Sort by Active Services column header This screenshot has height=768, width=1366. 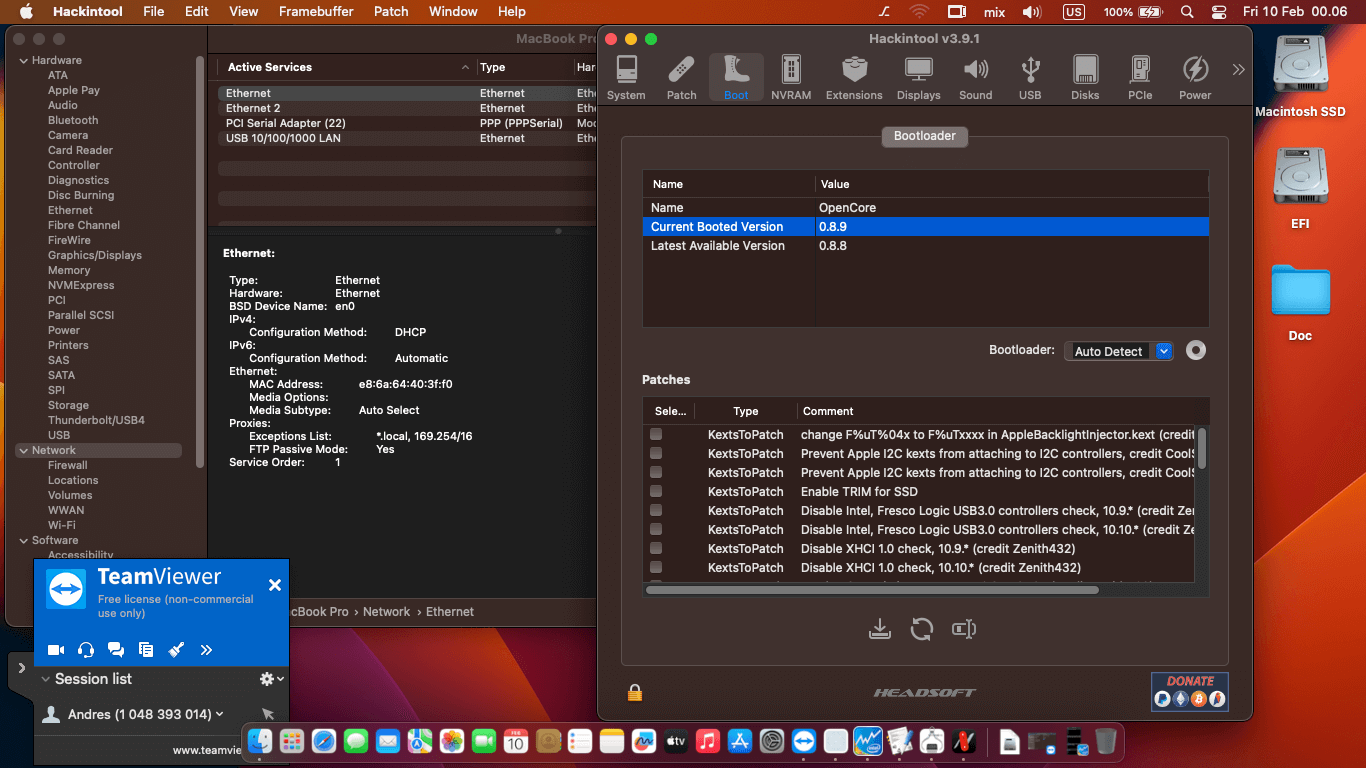(346, 67)
